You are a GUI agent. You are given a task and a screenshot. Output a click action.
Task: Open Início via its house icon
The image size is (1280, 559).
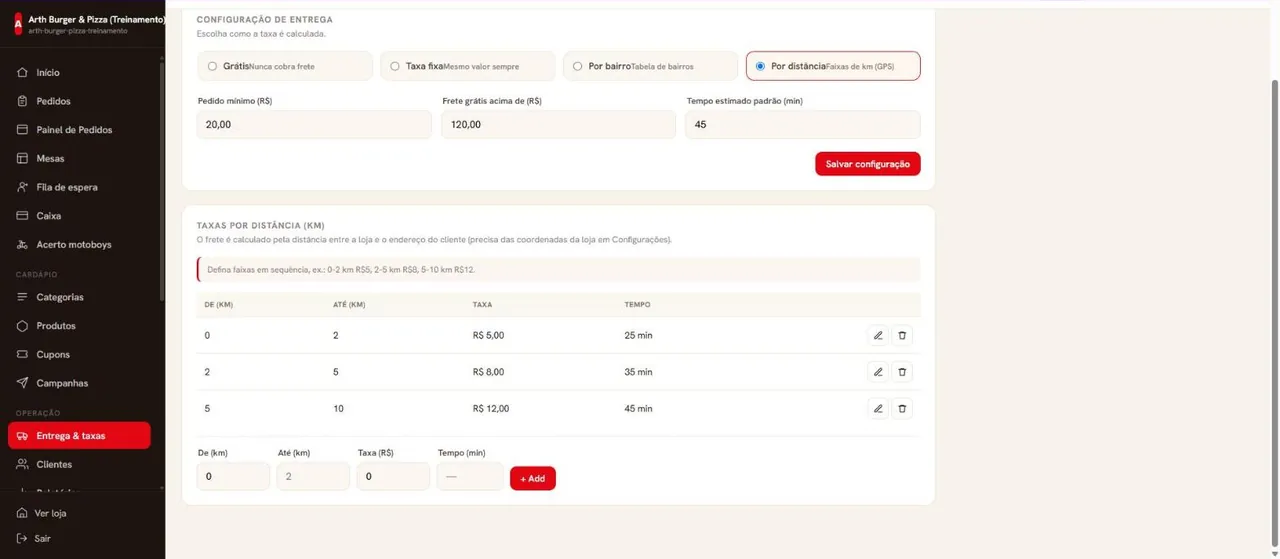22,73
